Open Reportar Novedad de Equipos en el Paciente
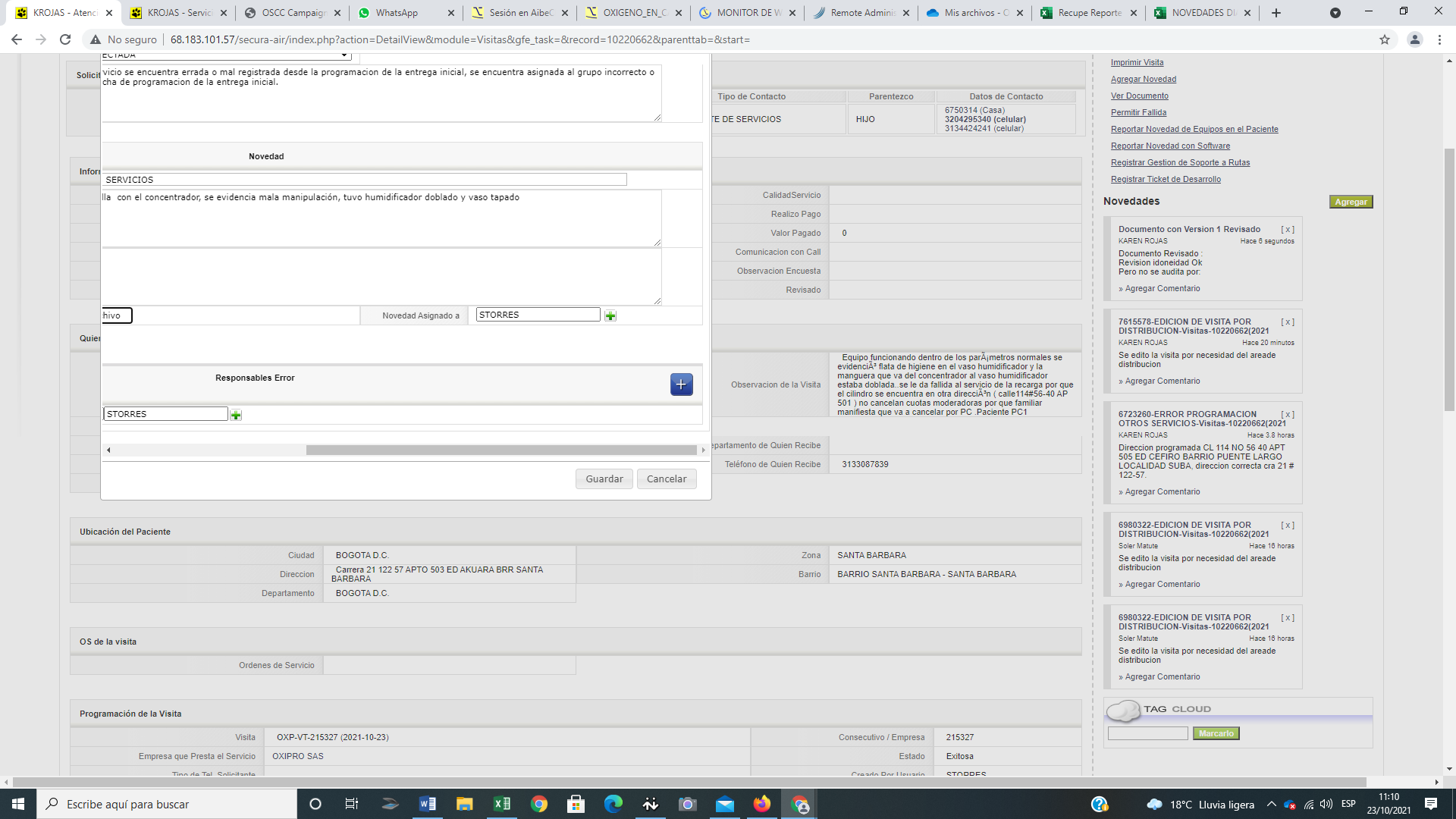Screen dimensions: 1456x819 (x=1194, y=129)
